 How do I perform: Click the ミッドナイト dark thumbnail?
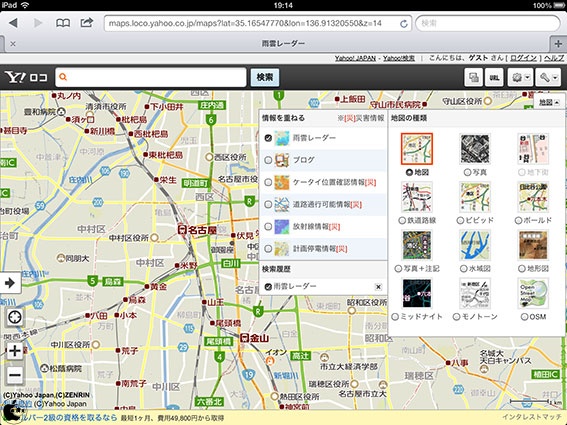point(417,293)
